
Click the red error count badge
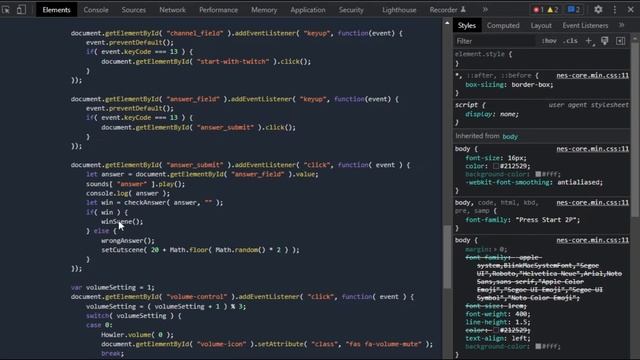(x=538, y=9)
